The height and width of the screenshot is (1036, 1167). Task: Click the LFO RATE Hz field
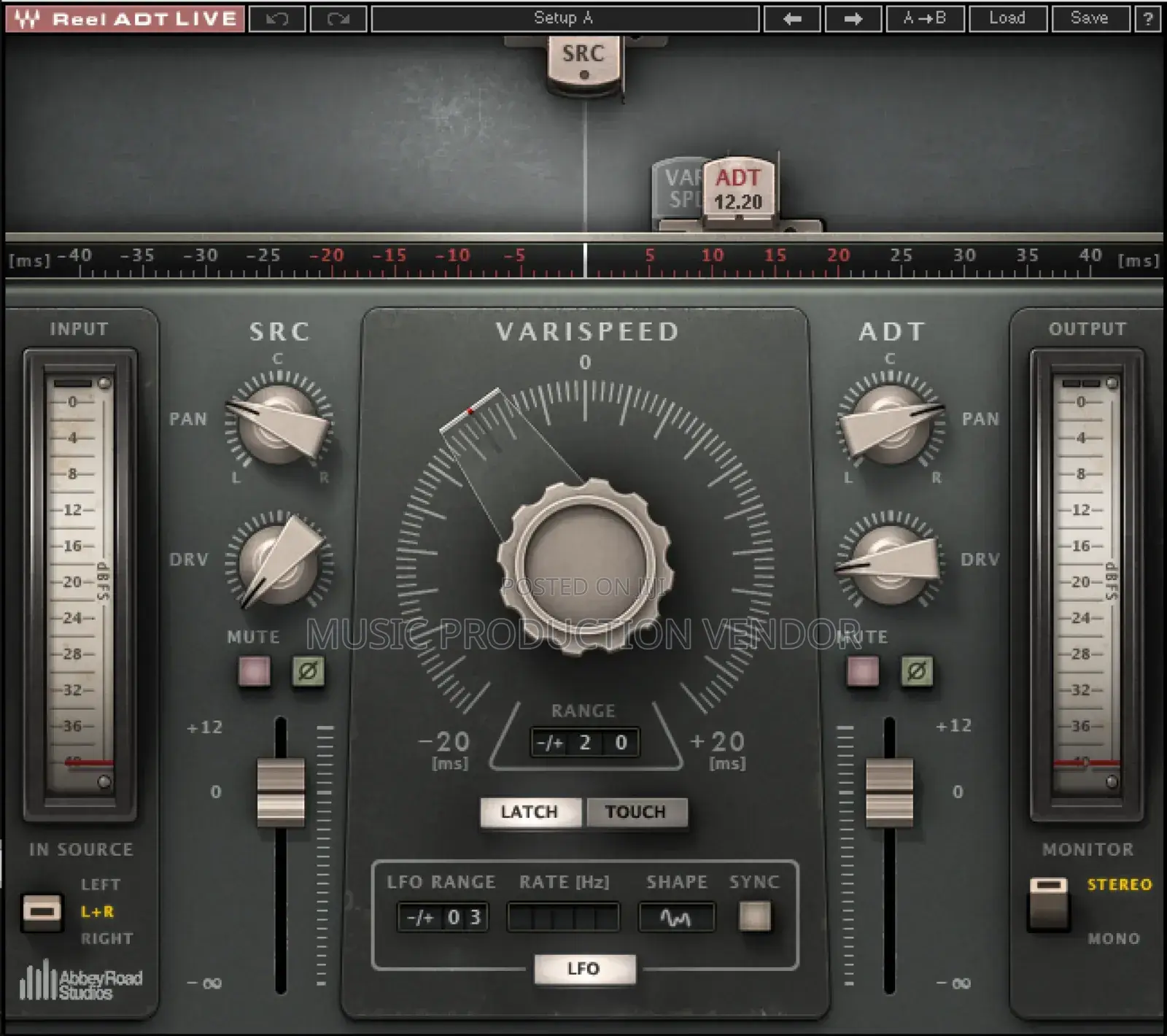(x=563, y=917)
